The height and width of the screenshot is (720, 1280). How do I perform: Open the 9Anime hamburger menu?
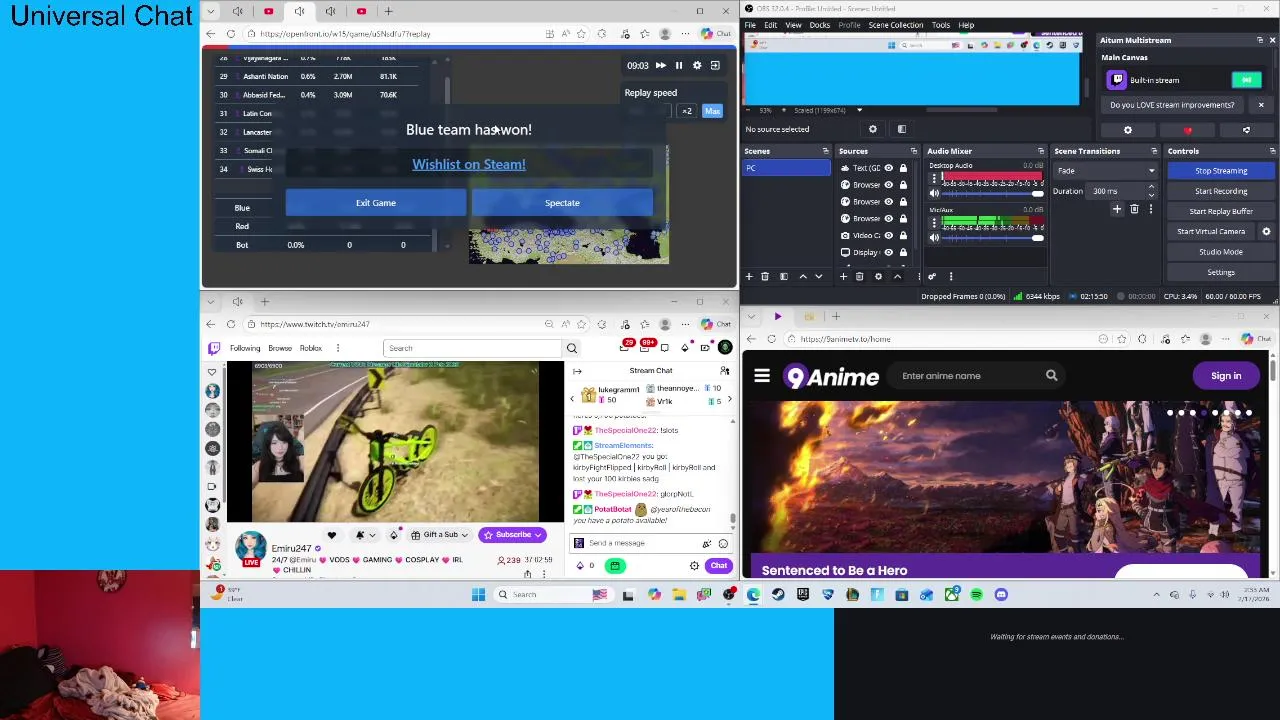[x=762, y=376]
